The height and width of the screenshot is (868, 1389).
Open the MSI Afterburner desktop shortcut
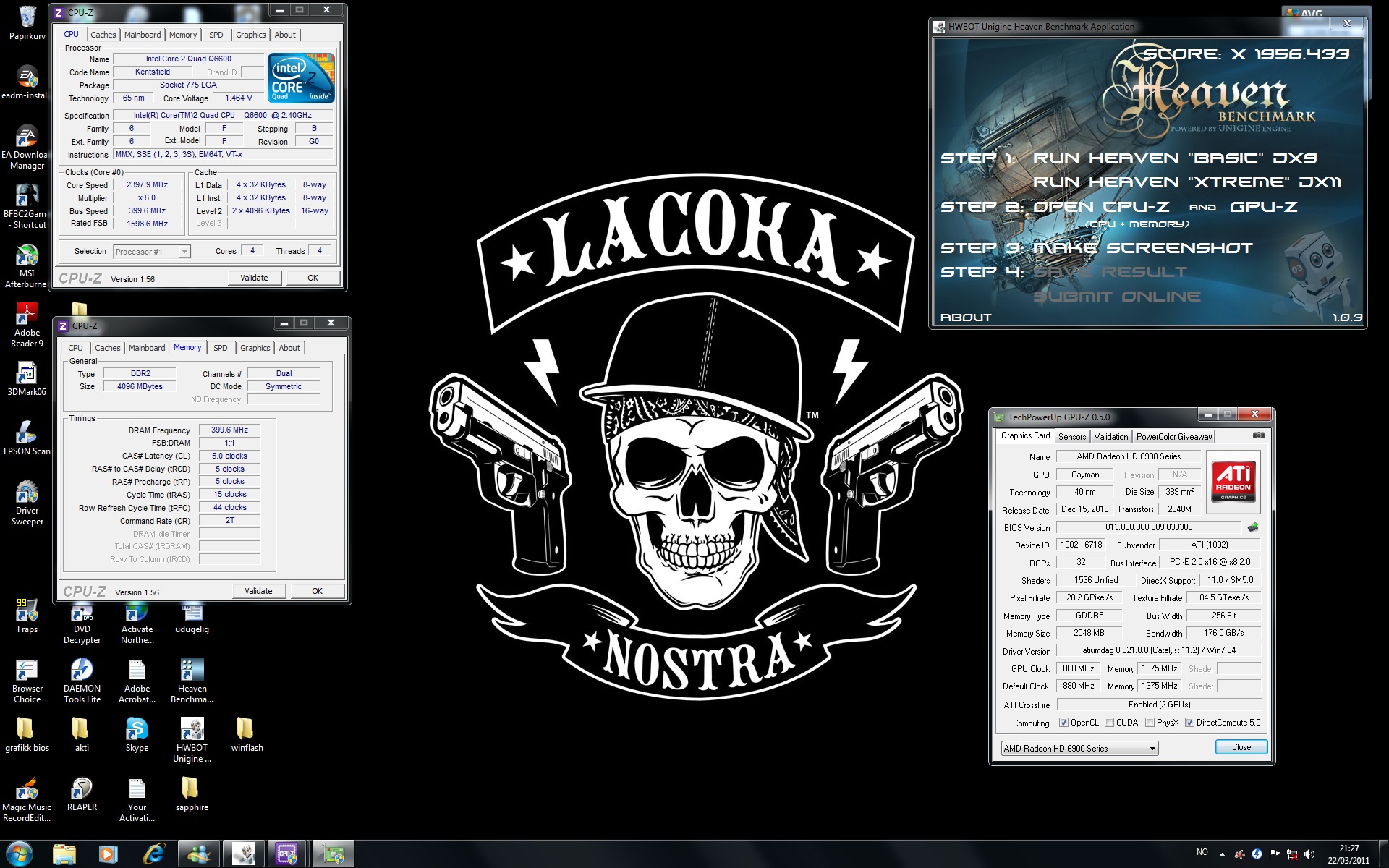point(27,265)
